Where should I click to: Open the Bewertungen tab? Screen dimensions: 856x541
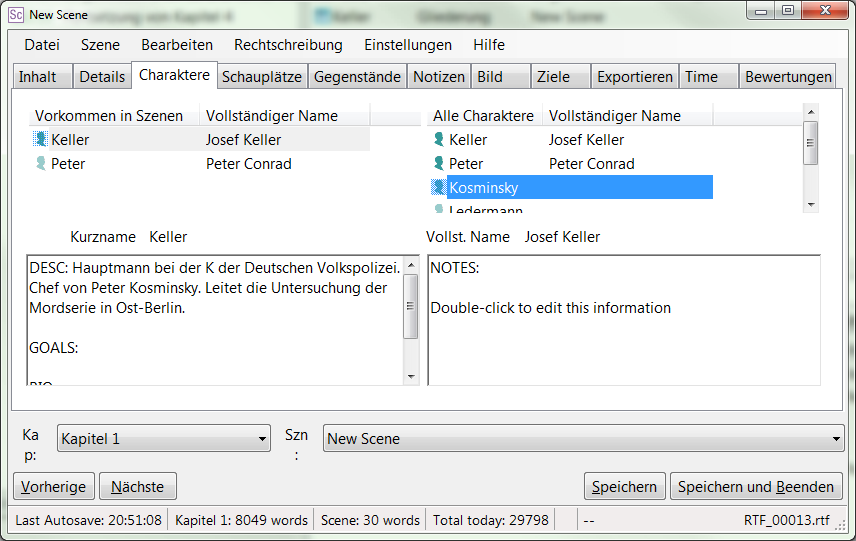pyautogui.click(x=788, y=77)
